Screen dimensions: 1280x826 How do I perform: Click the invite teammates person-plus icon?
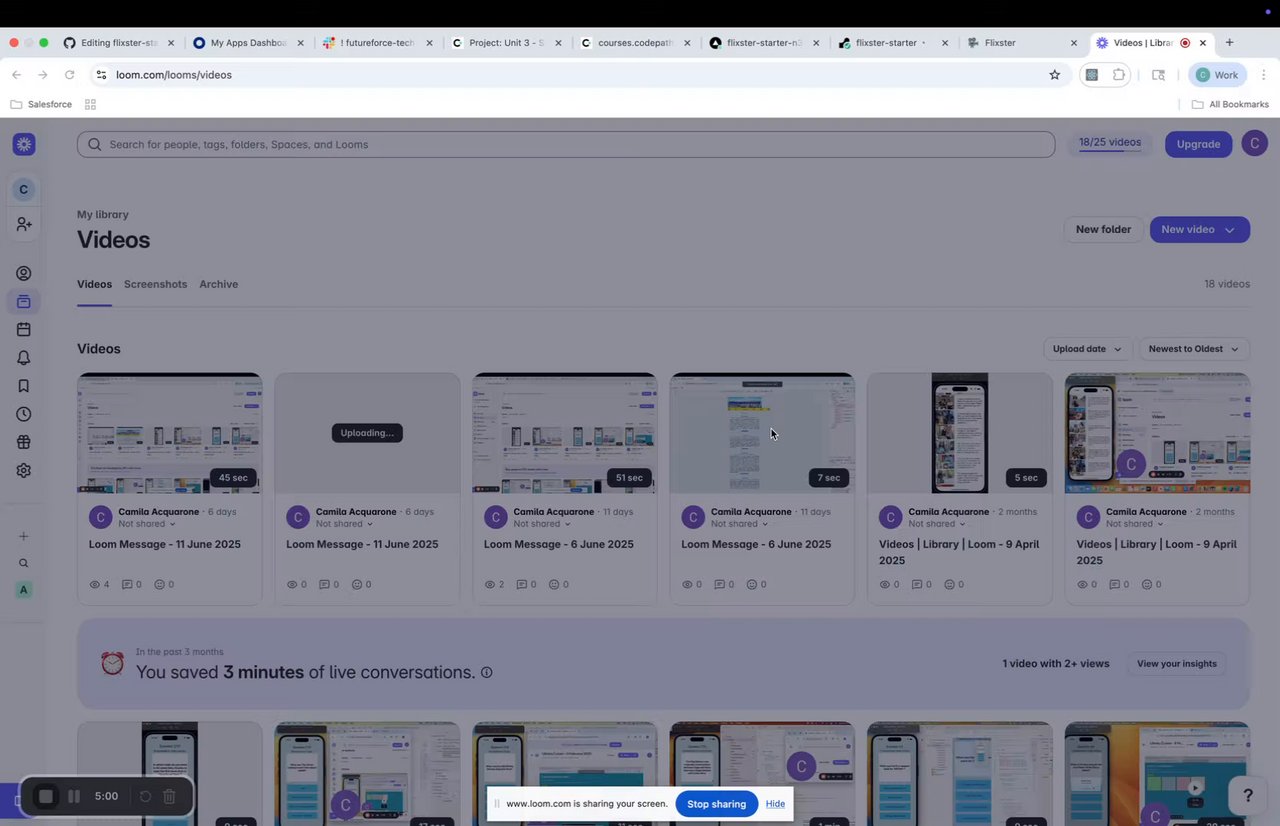click(x=24, y=224)
